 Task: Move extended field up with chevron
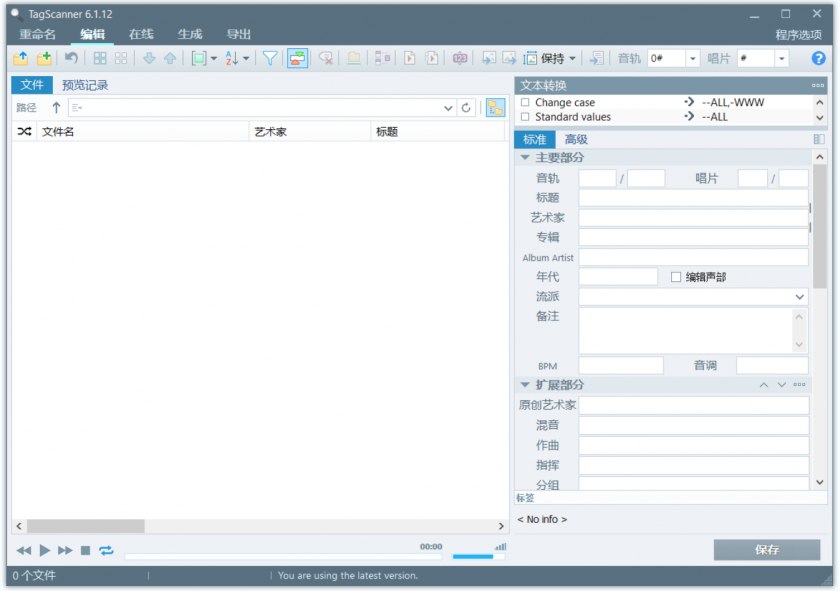pos(763,385)
